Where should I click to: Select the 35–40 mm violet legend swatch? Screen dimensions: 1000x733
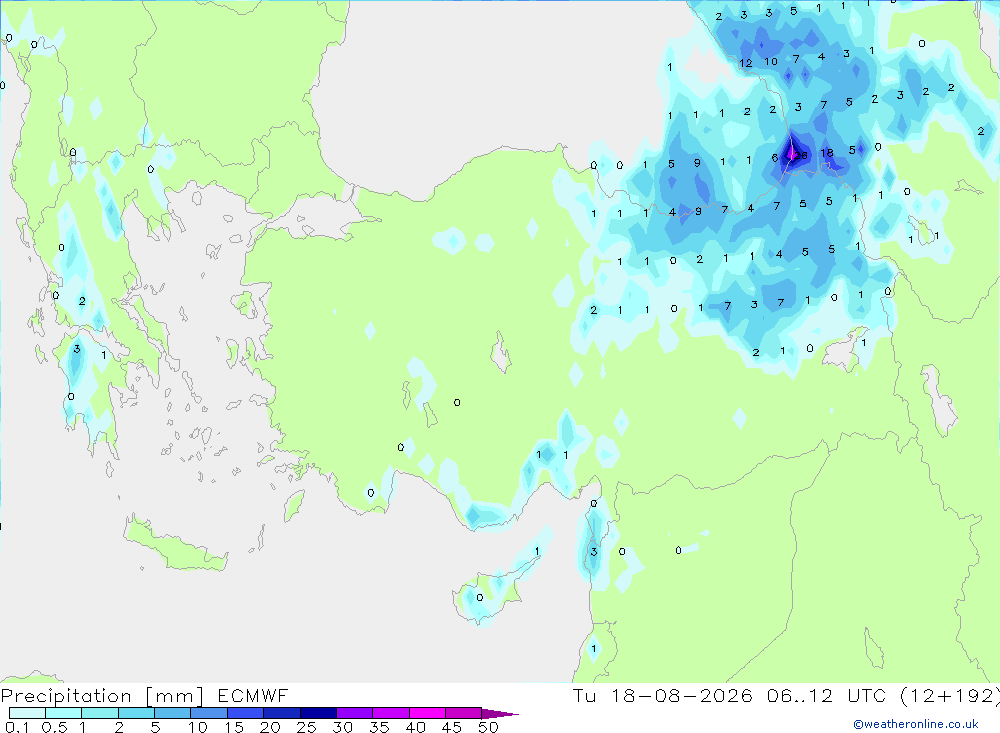point(391,713)
